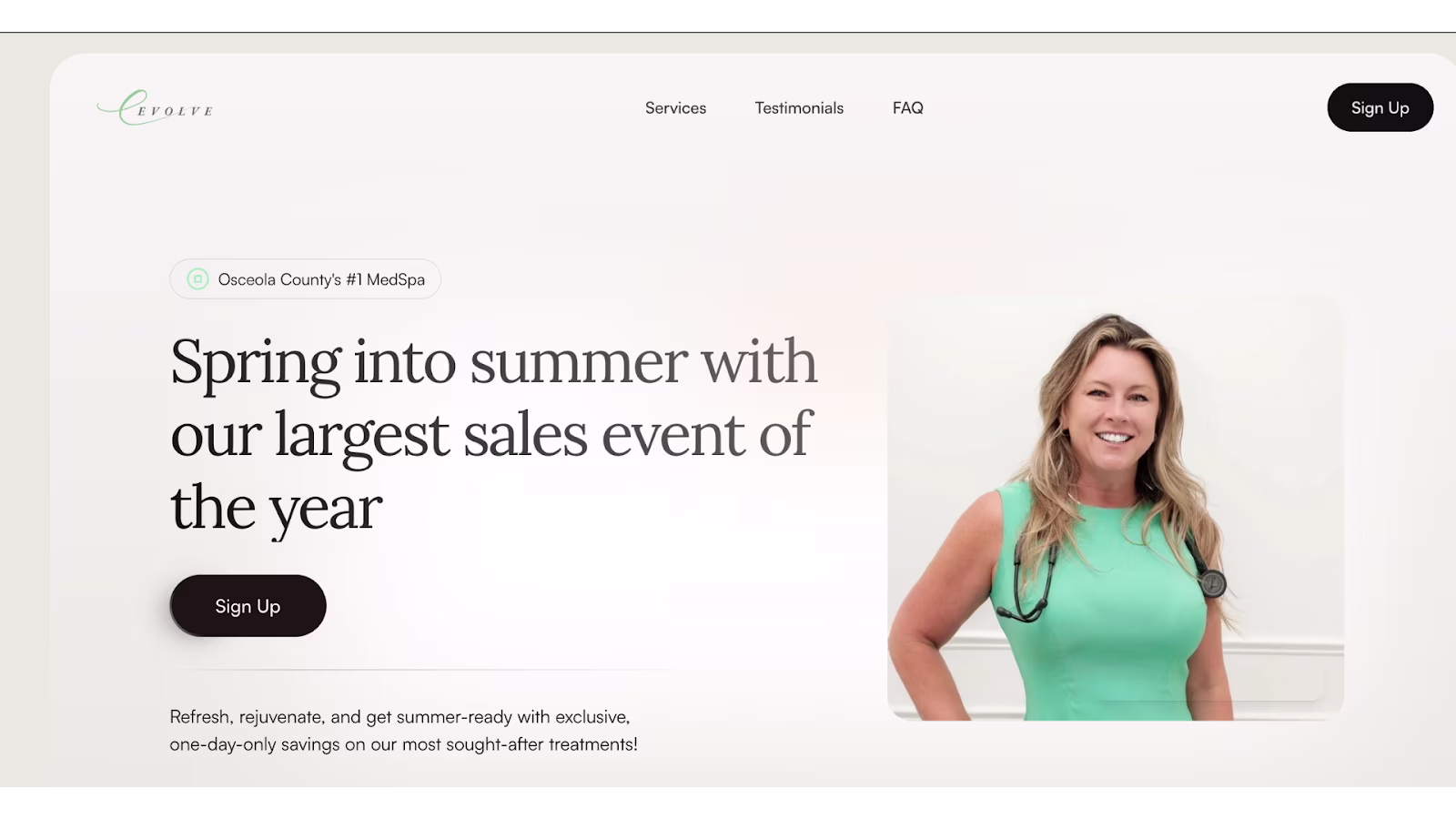Click the woman's face in hero photo
The image size is (1456, 819).
pos(1113,409)
